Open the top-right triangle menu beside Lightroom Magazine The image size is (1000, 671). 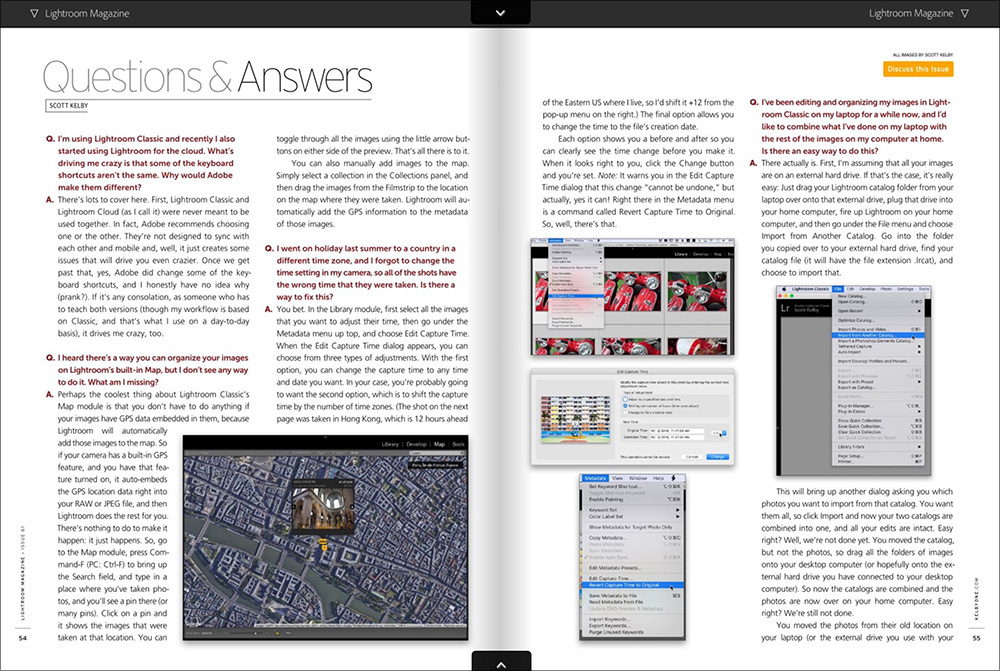point(965,13)
